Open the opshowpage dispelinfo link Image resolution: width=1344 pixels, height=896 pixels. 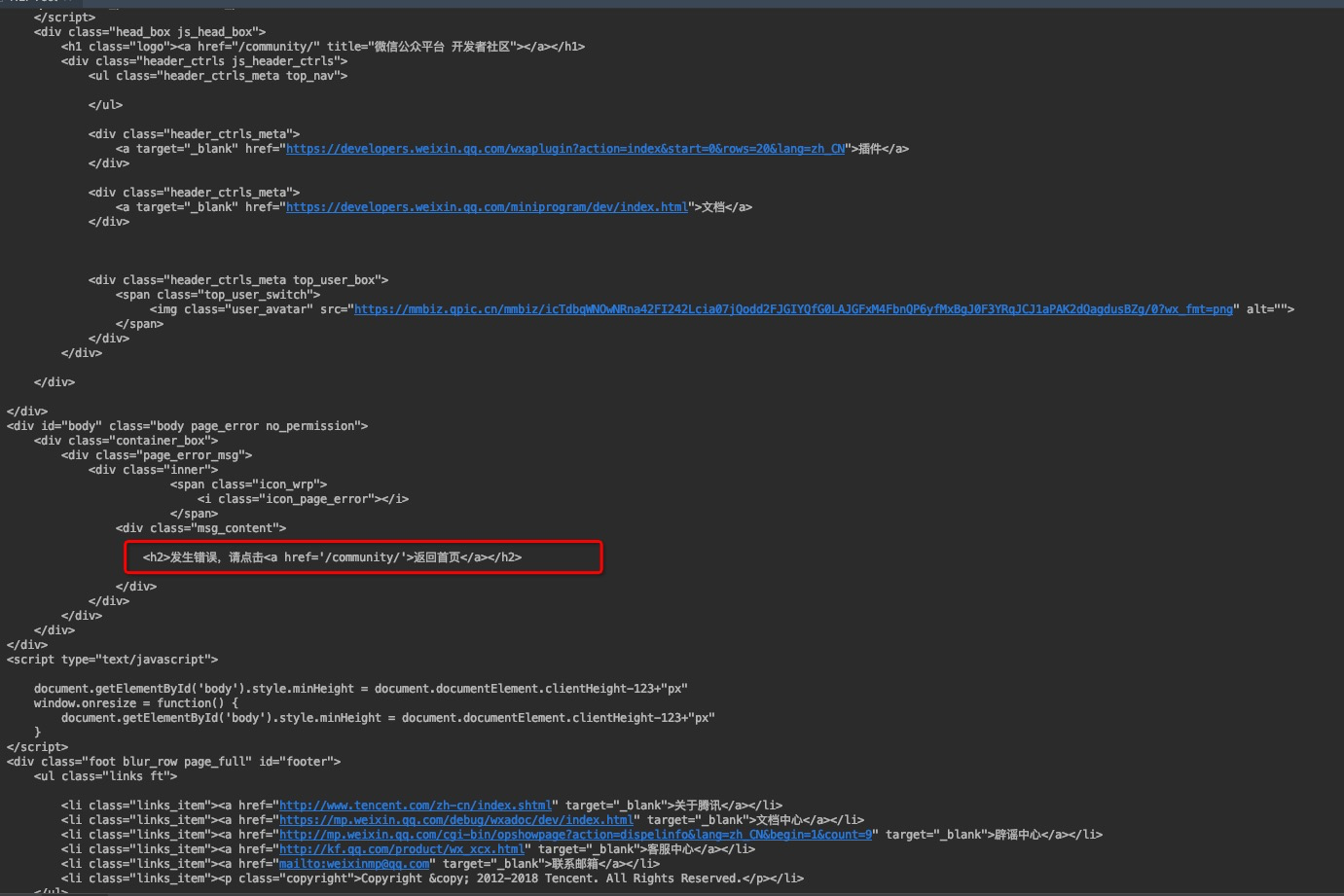[x=575, y=835]
